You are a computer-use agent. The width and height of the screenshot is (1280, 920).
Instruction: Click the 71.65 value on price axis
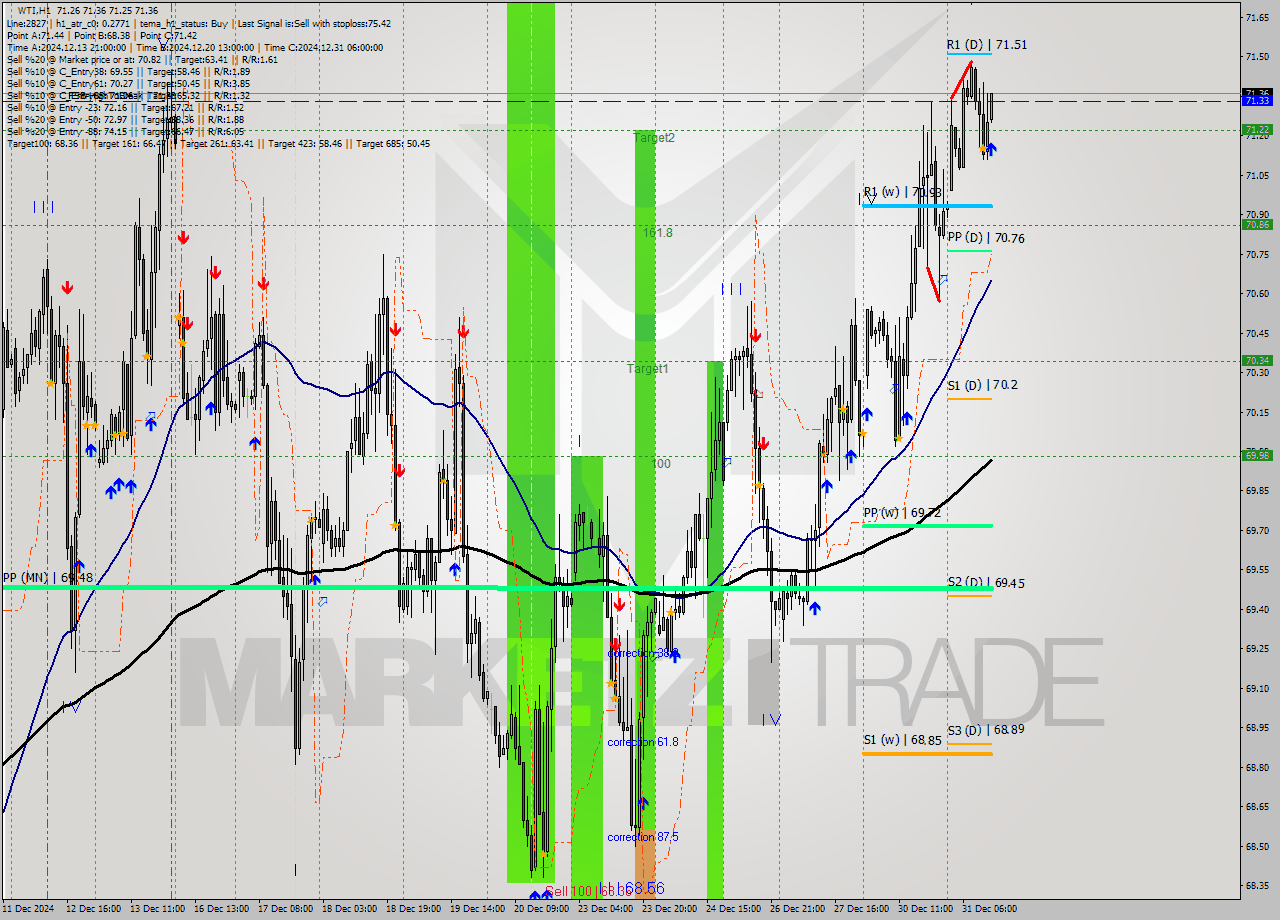pyautogui.click(x=1257, y=18)
